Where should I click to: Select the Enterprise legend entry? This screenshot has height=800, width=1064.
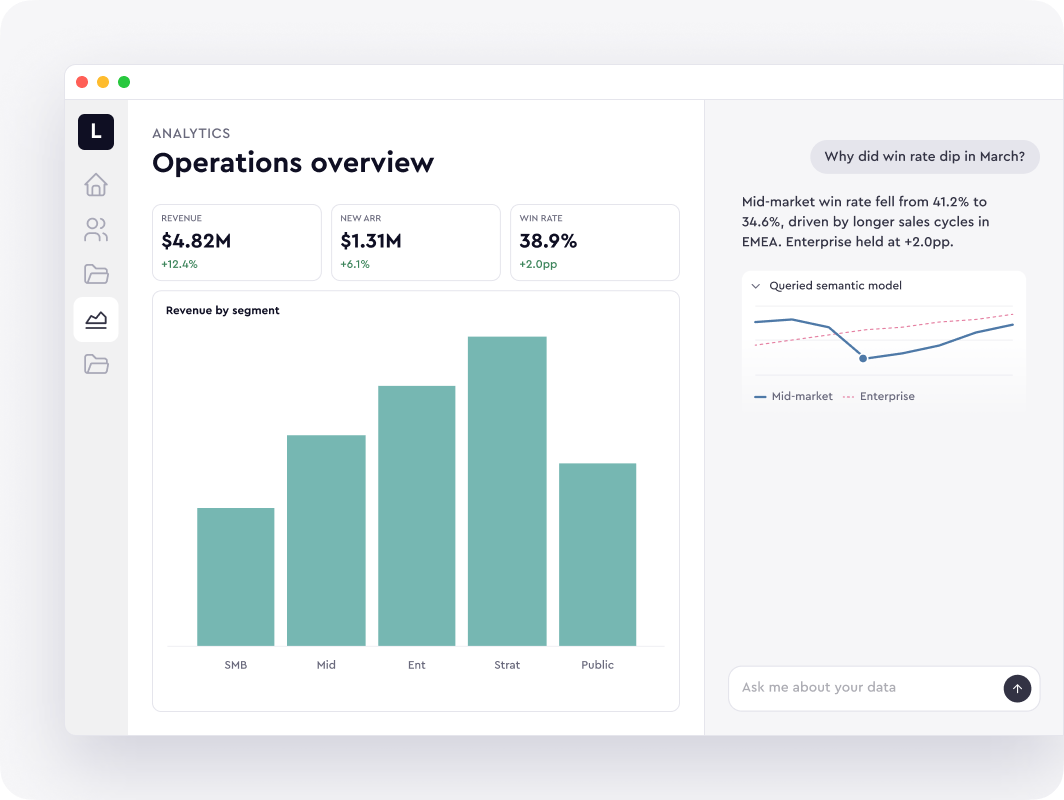(x=879, y=396)
